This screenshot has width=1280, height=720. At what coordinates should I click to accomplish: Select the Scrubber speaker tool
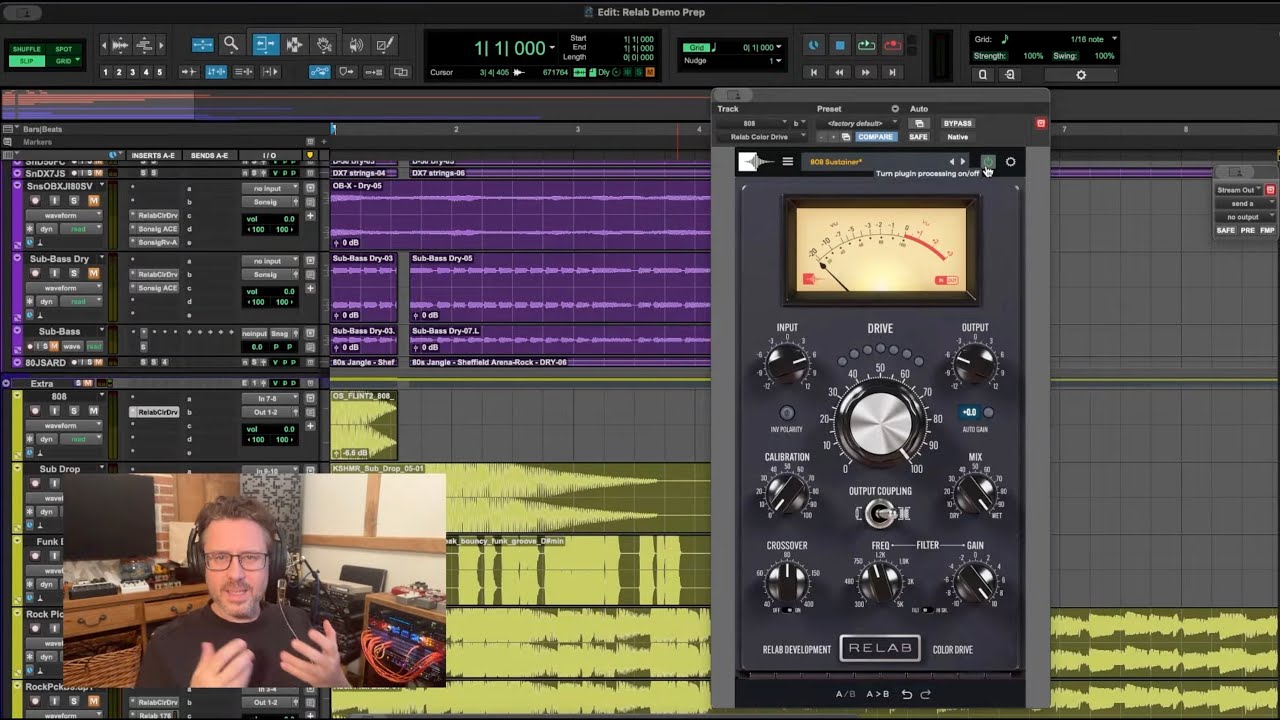pyautogui.click(x=355, y=45)
